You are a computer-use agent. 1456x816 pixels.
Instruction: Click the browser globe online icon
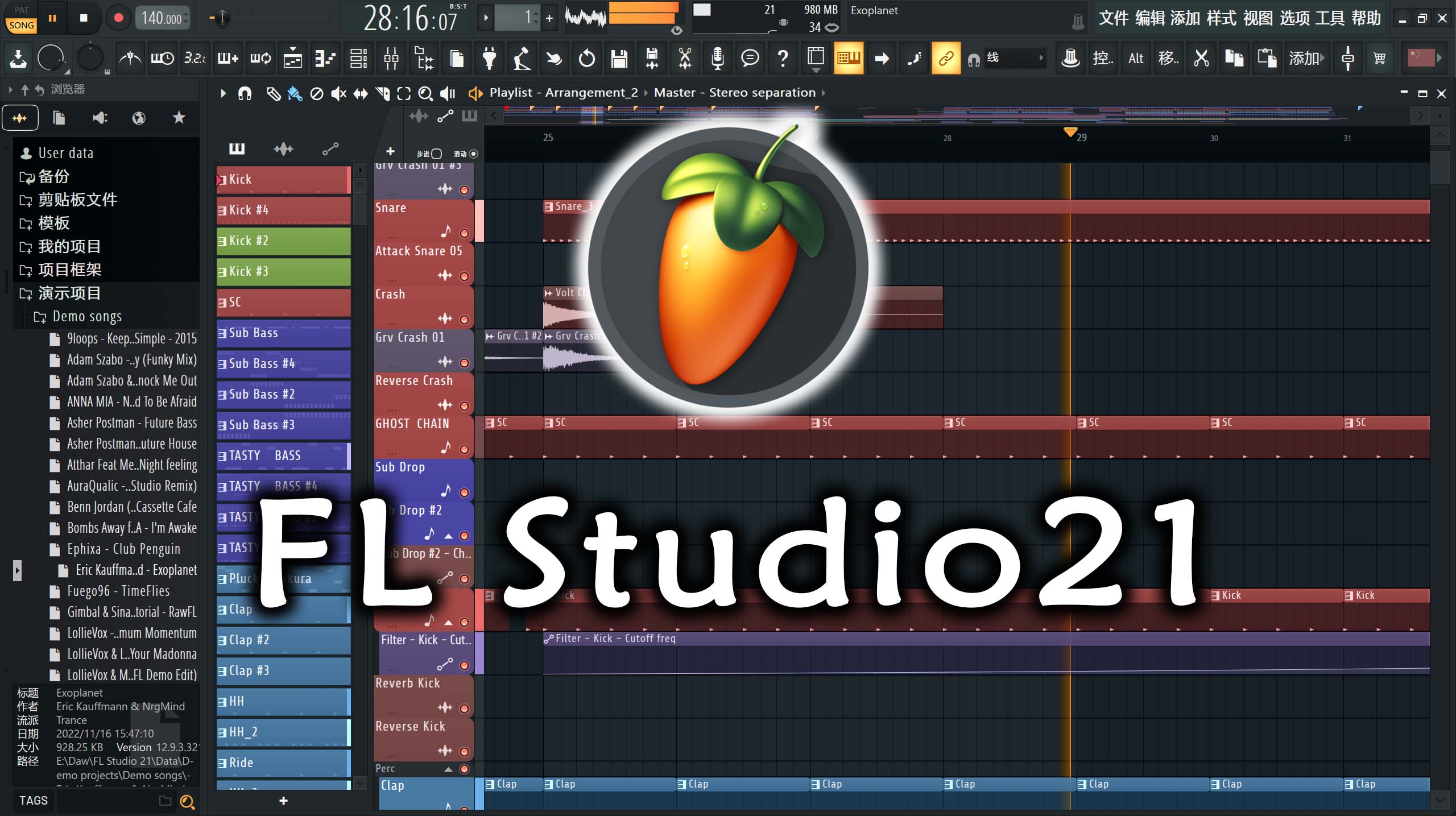tap(139, 118)
